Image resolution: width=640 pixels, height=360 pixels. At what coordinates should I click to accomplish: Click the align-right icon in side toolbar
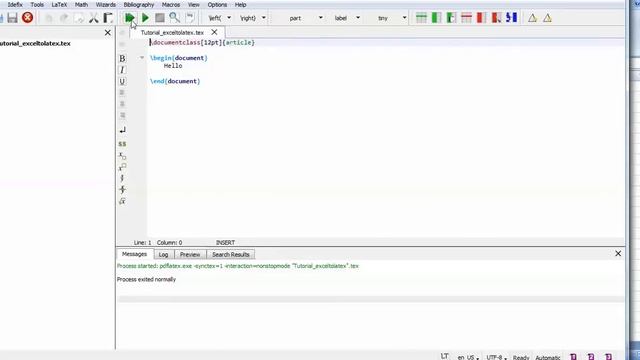click(122, 116)
